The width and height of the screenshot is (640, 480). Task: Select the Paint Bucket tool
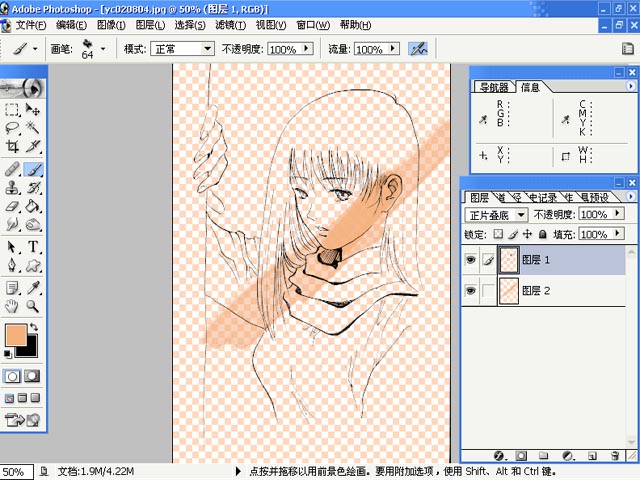33,206
